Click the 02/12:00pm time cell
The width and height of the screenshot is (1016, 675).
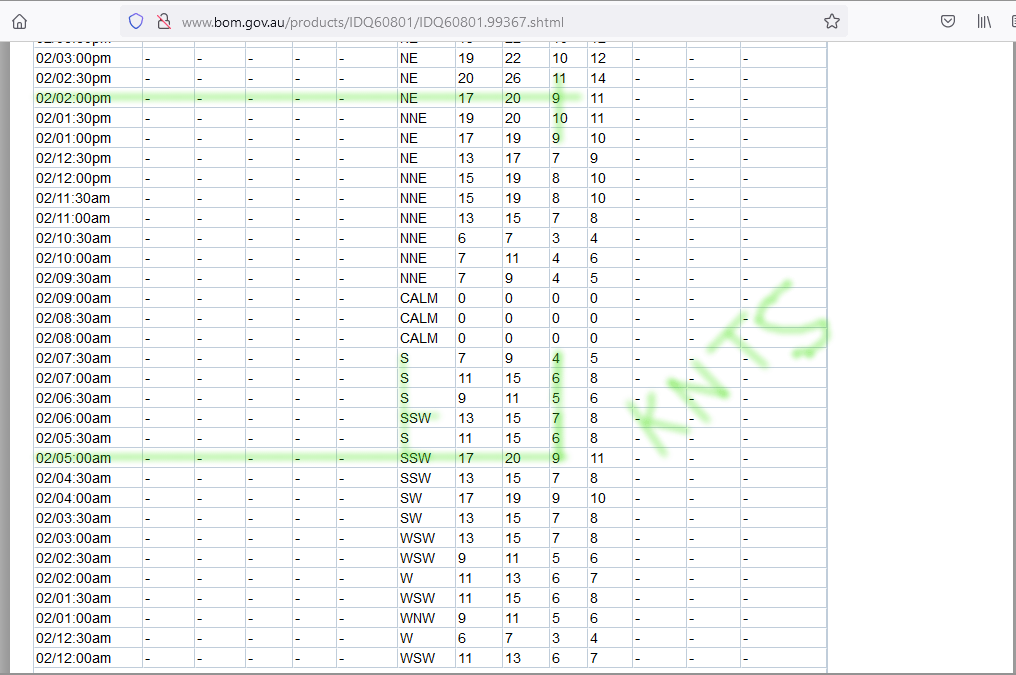coord(74,178)
